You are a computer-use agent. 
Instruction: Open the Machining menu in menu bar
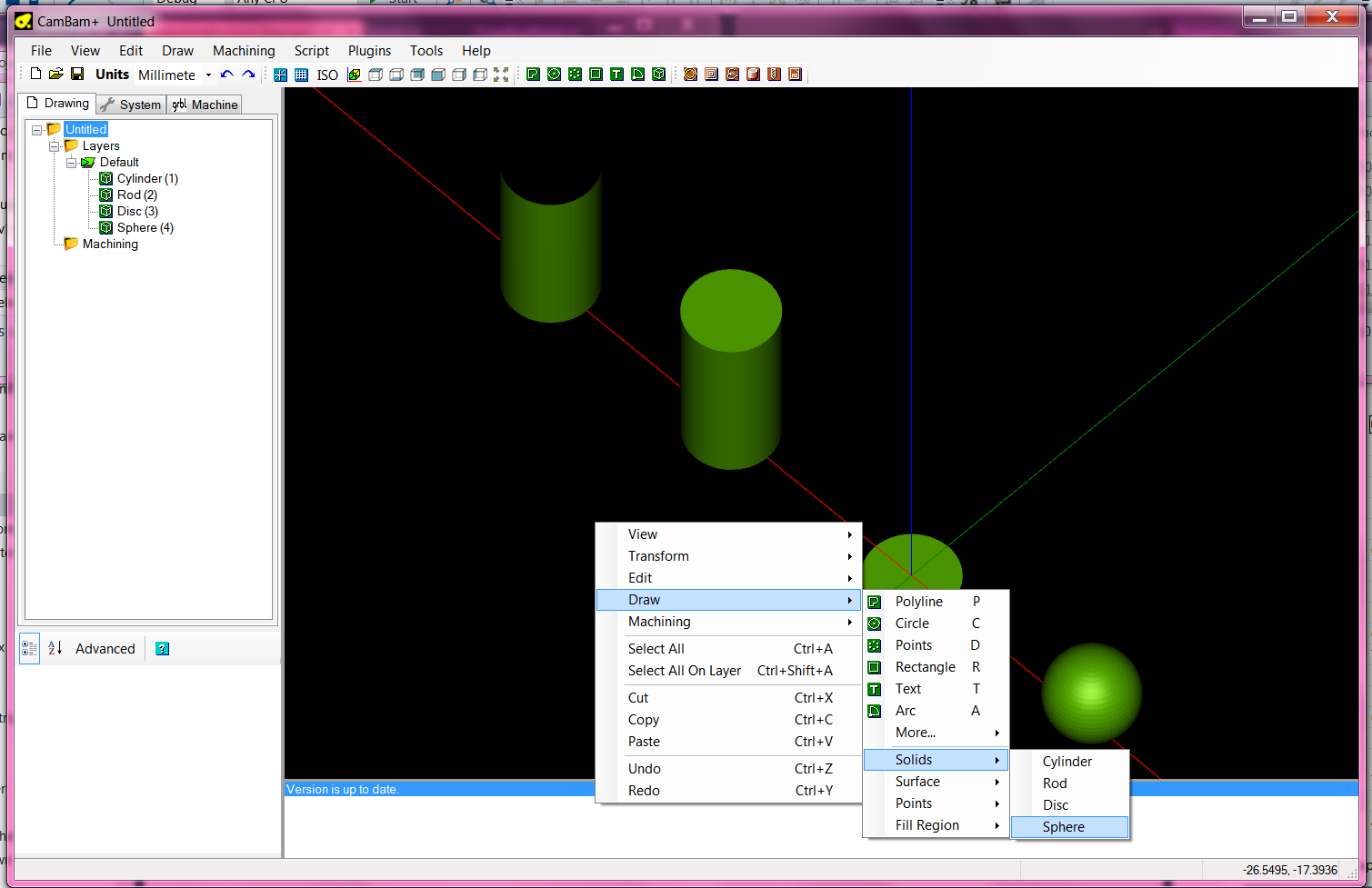pyautogui.click(x=244, y=51)
